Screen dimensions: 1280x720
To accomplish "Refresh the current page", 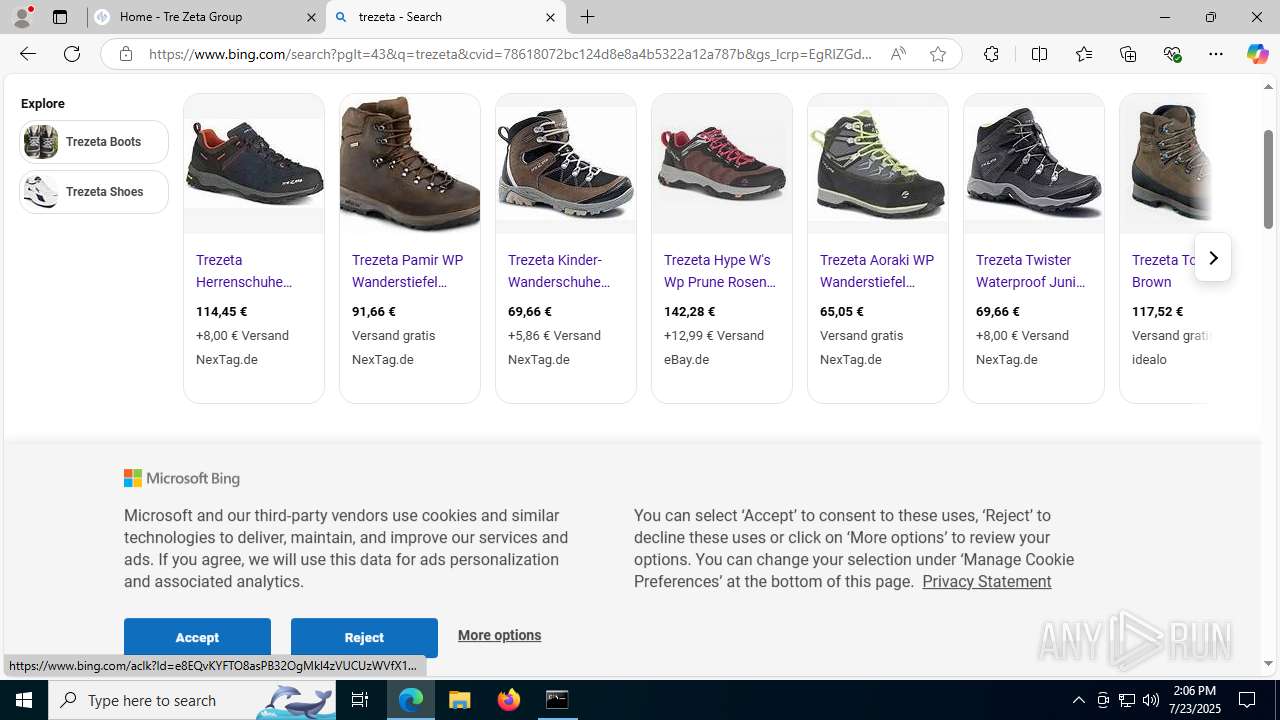I will click(x=72, y=54).
